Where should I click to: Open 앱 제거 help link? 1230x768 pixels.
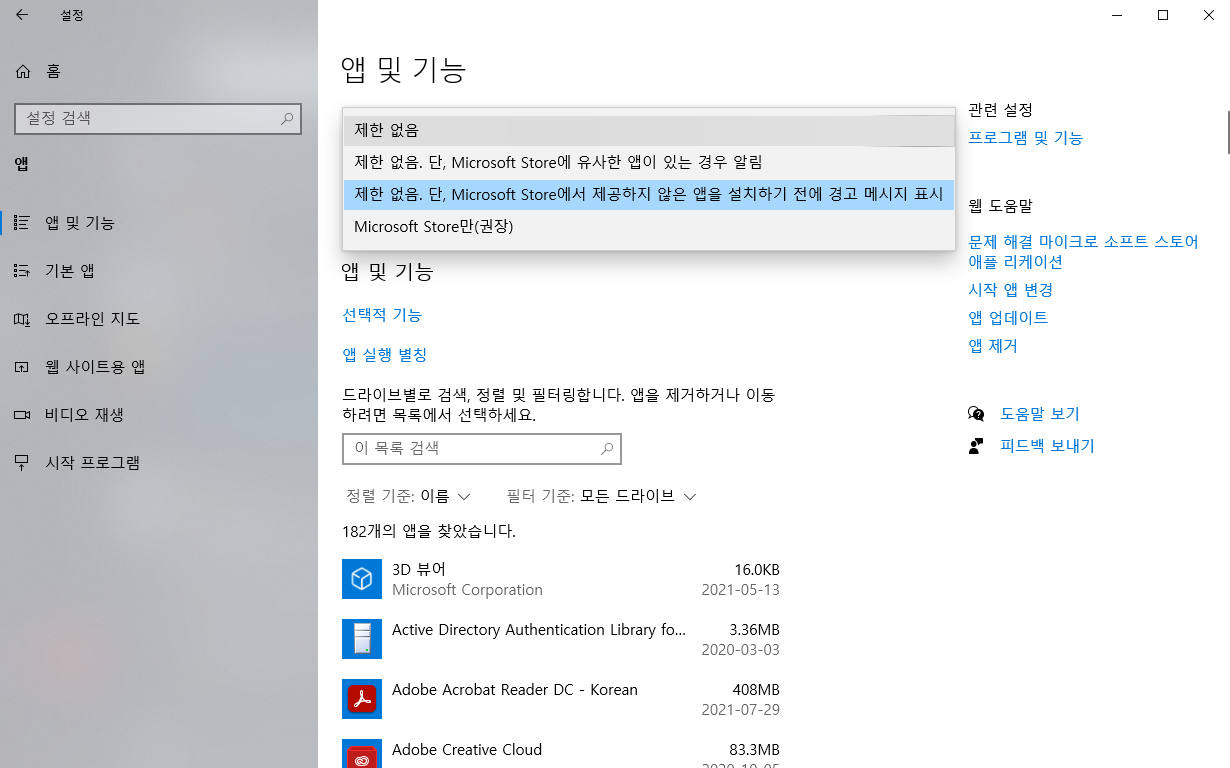[x=993, y=346]
